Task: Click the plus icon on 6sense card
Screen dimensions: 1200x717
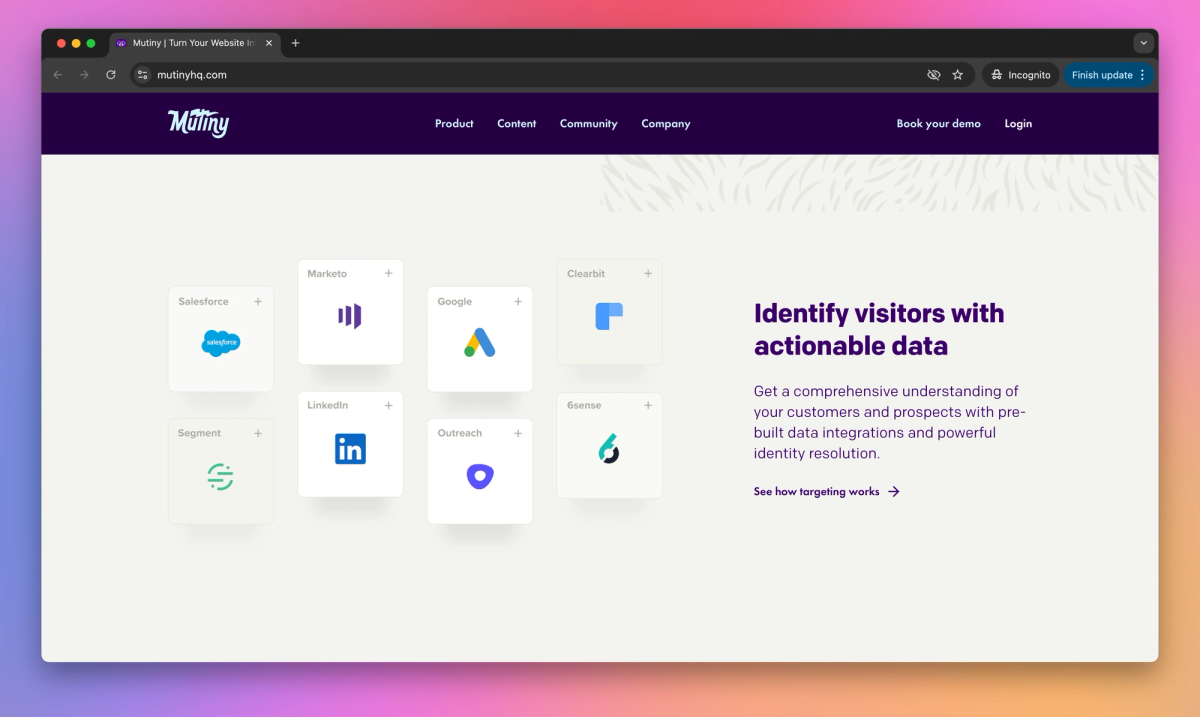Action: click(x=648, y=405)
